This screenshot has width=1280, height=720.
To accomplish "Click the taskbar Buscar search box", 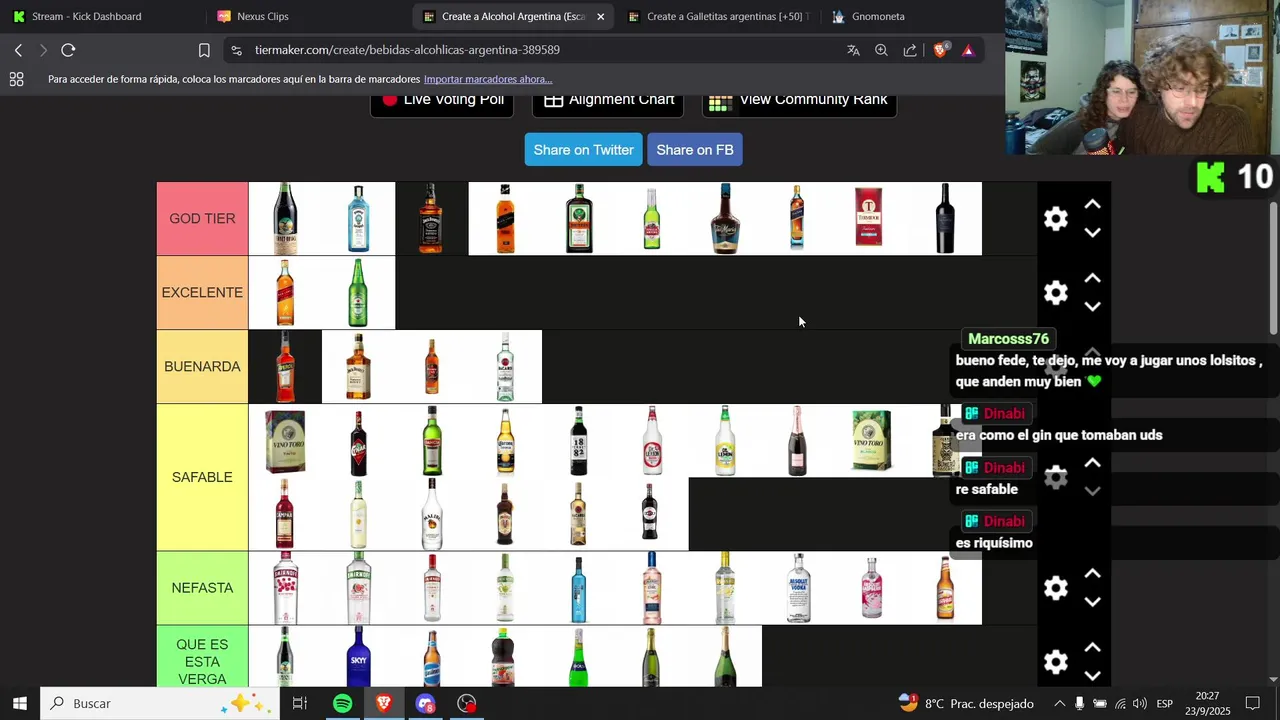I will click(x=160, y=703).
